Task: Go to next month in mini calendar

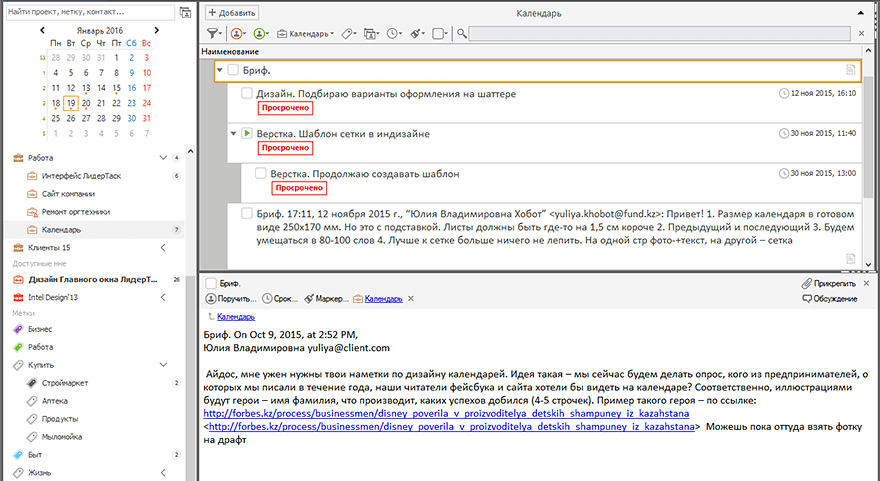Action: pyautogui.click(x=157, y=30)
